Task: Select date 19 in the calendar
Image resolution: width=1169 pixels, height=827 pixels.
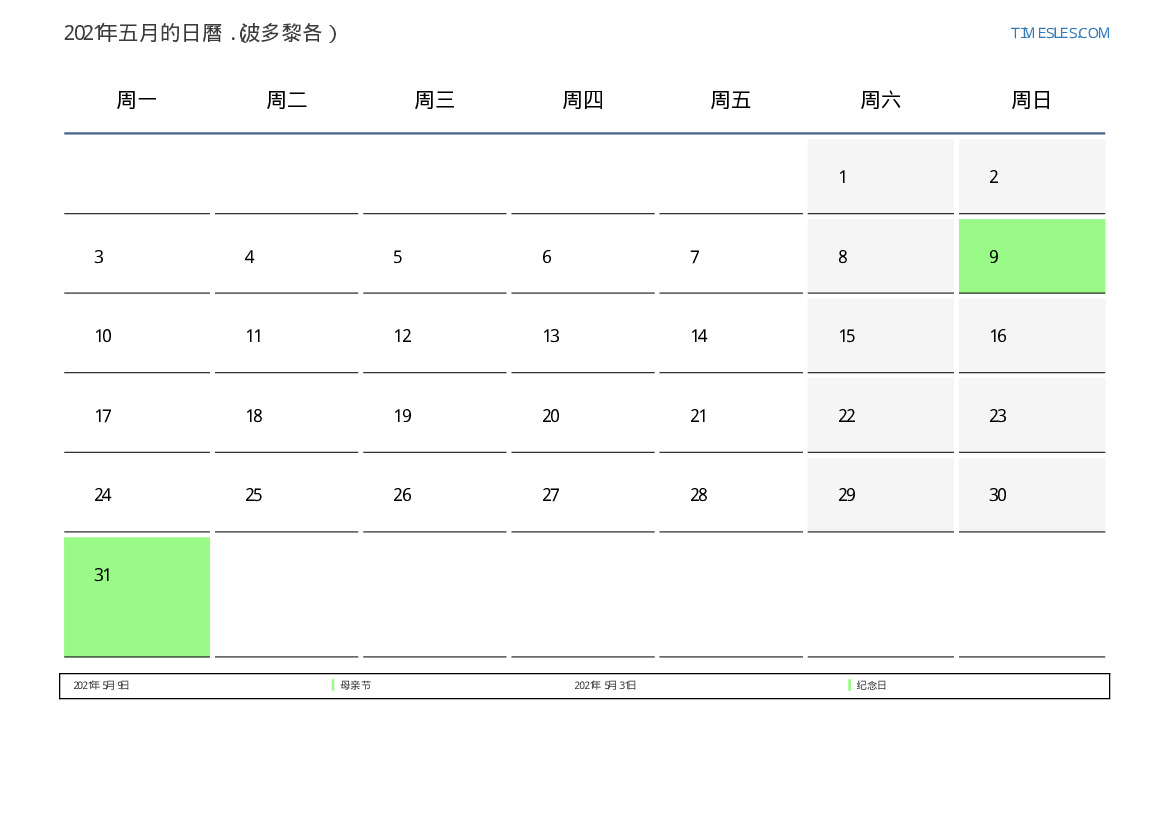Action: click(x=435, y=415)
